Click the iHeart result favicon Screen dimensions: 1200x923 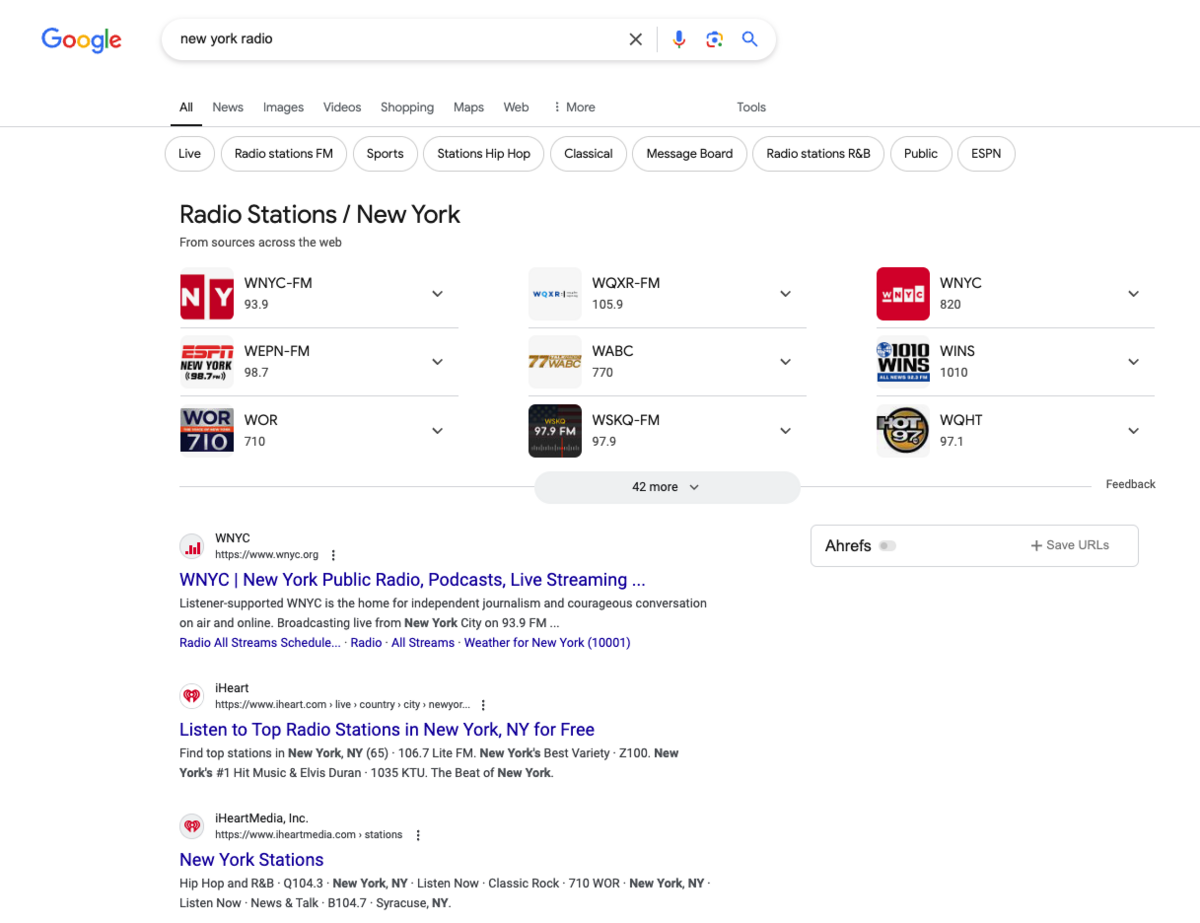[192, 697]
